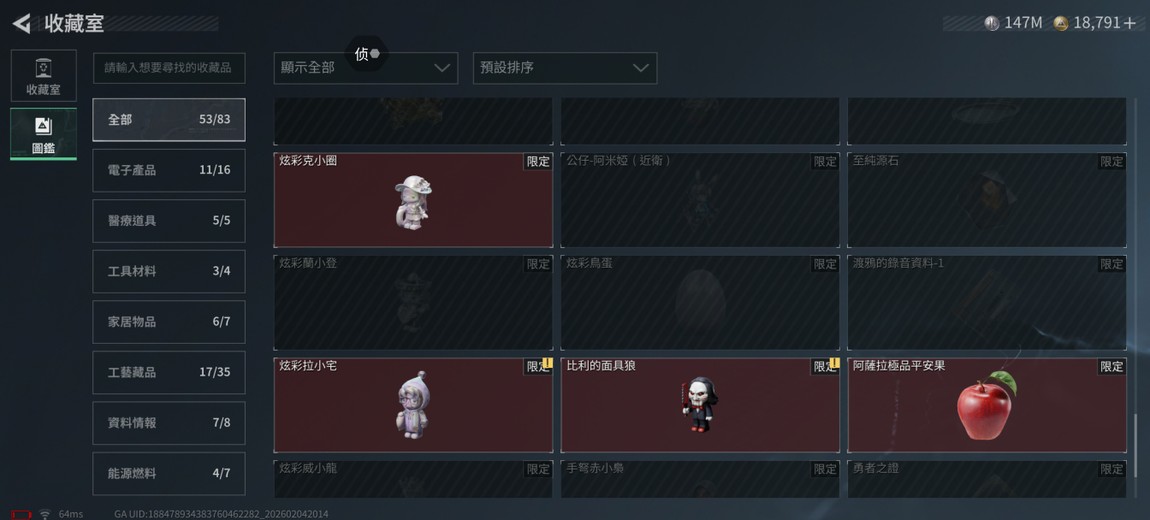Switch to 電子產品 category

click(x=169, y=170)
